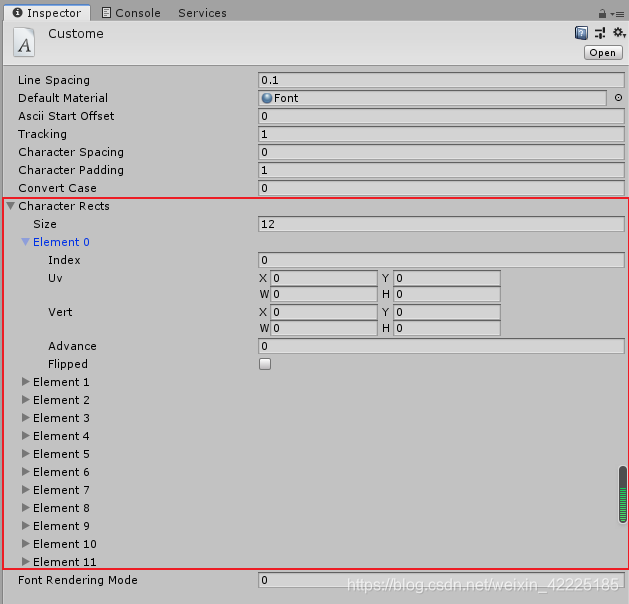Edit the Element 0 Index field

[x=441, y=260]
